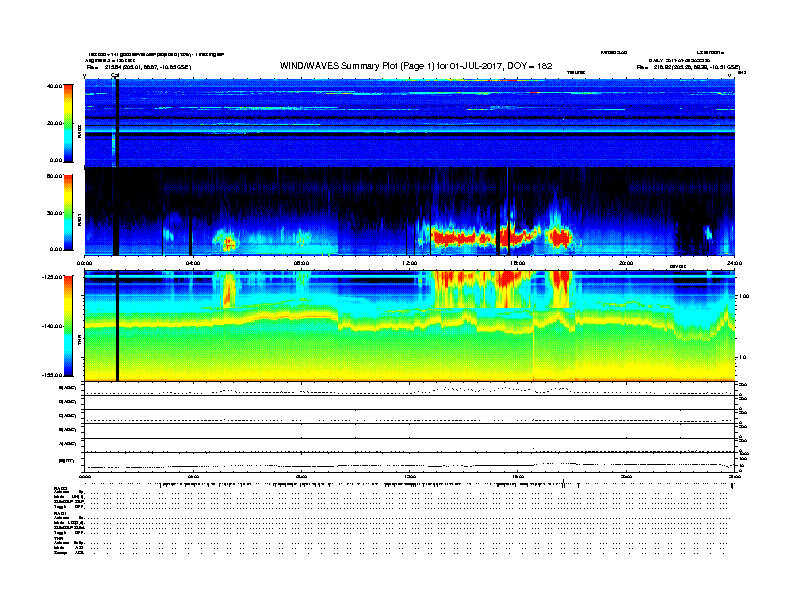Screen dimensions: 792x612
Task: Click the rotated RAD2 axis label
Action: pyautogui.click(x=80, y=132)
